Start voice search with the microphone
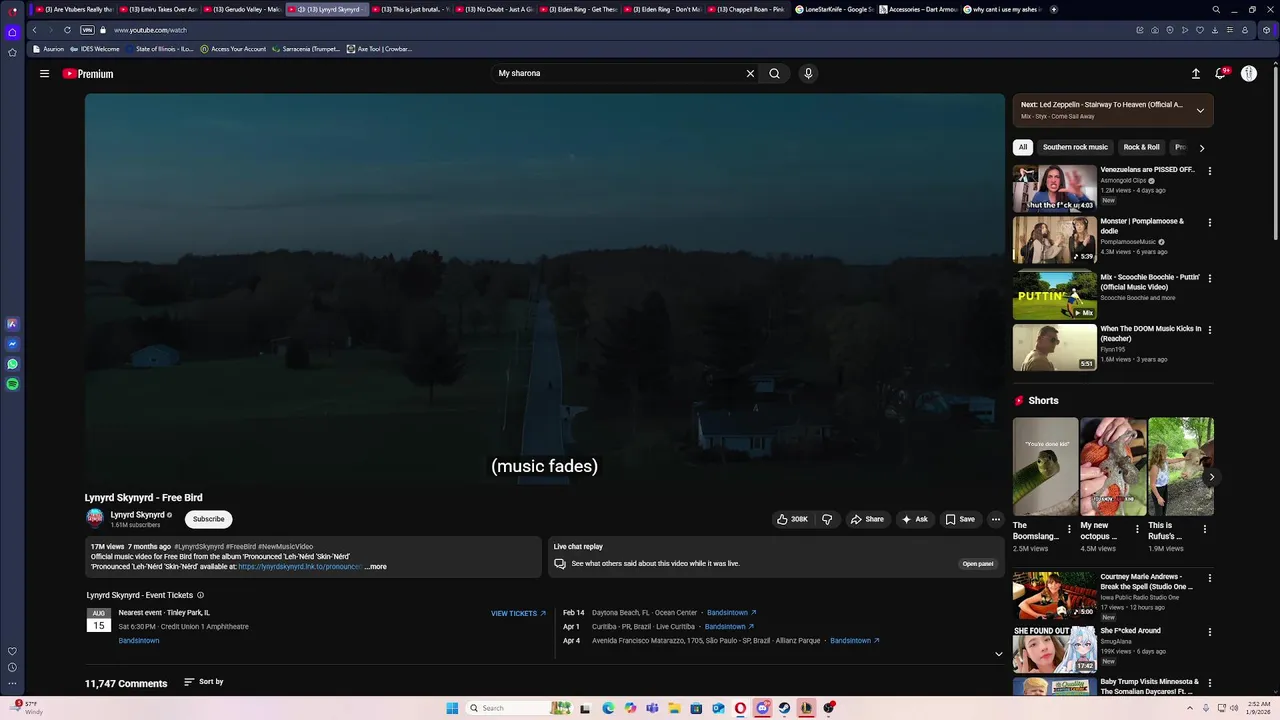This screenshot has width=1280, height=720. pyautogui.click(x=808, y=73)
